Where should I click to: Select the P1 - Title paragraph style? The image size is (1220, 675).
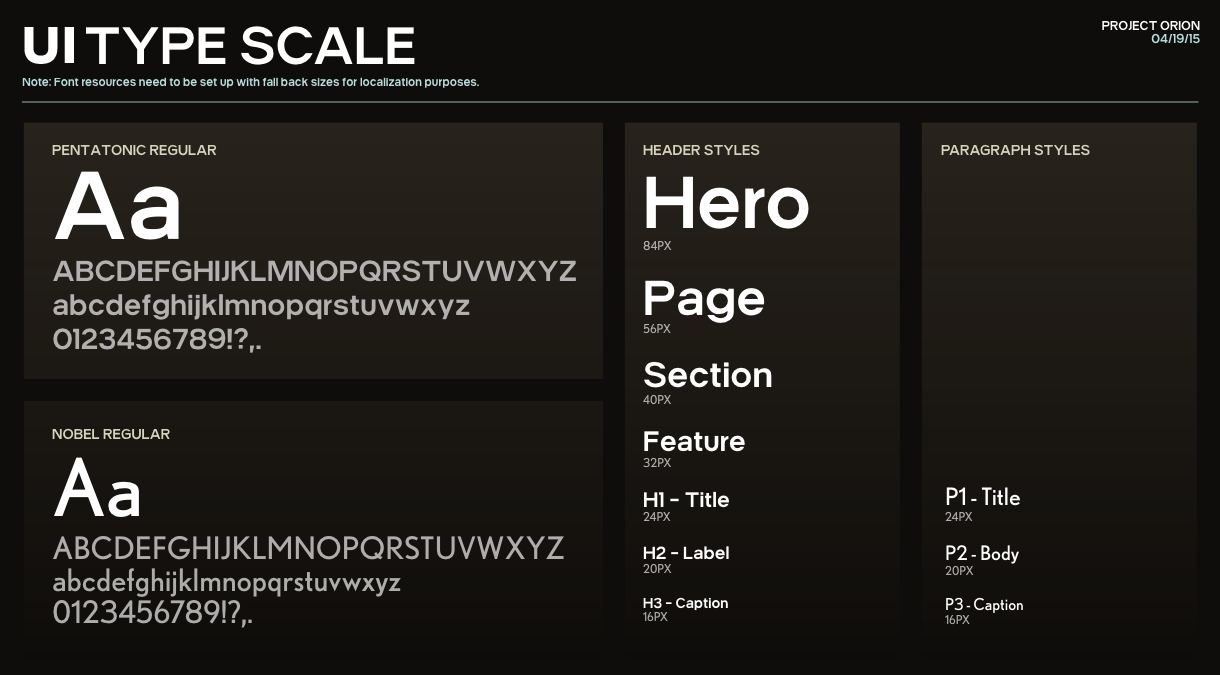[982, 497]
